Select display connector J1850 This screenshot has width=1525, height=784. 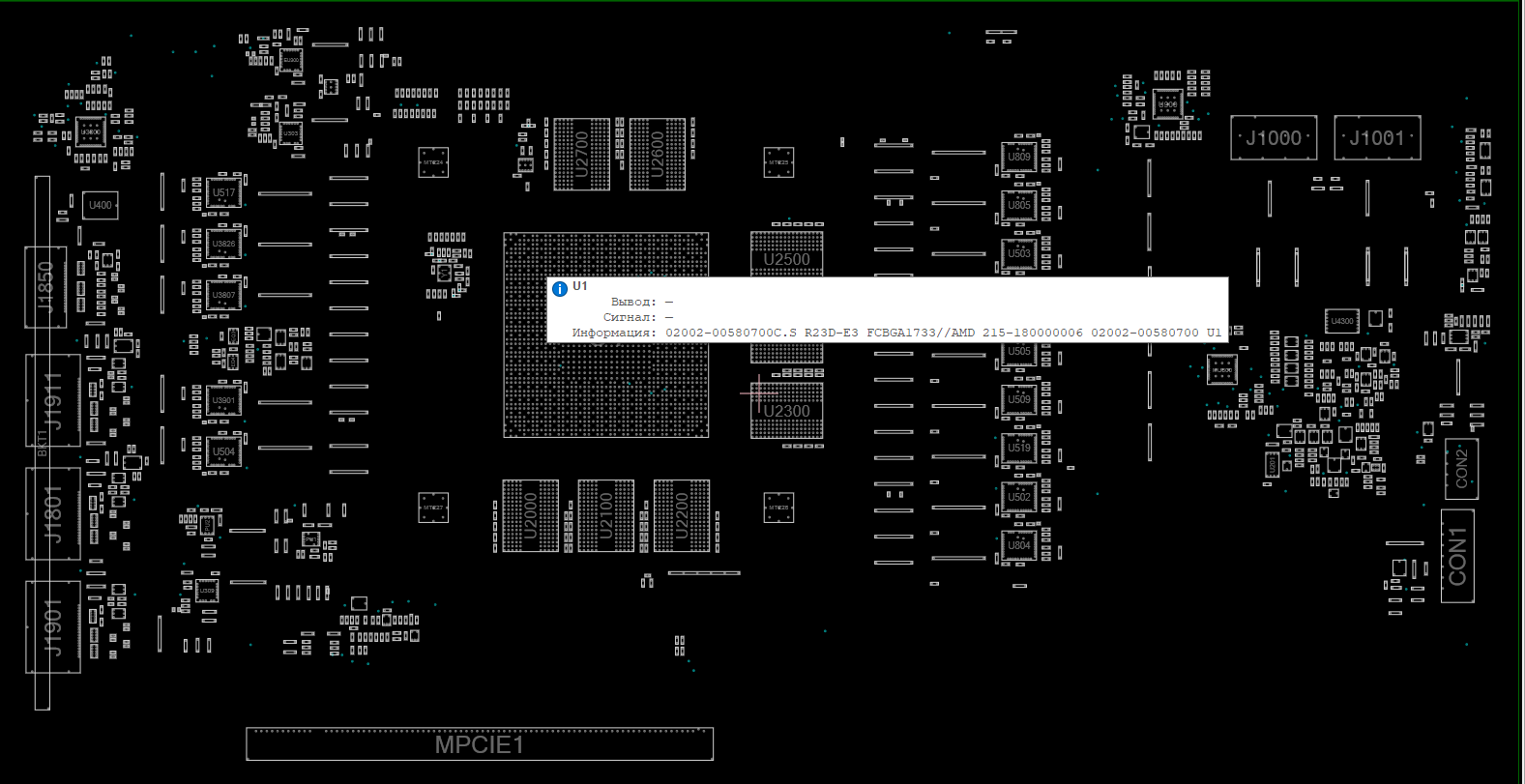(x=46, y=287)
